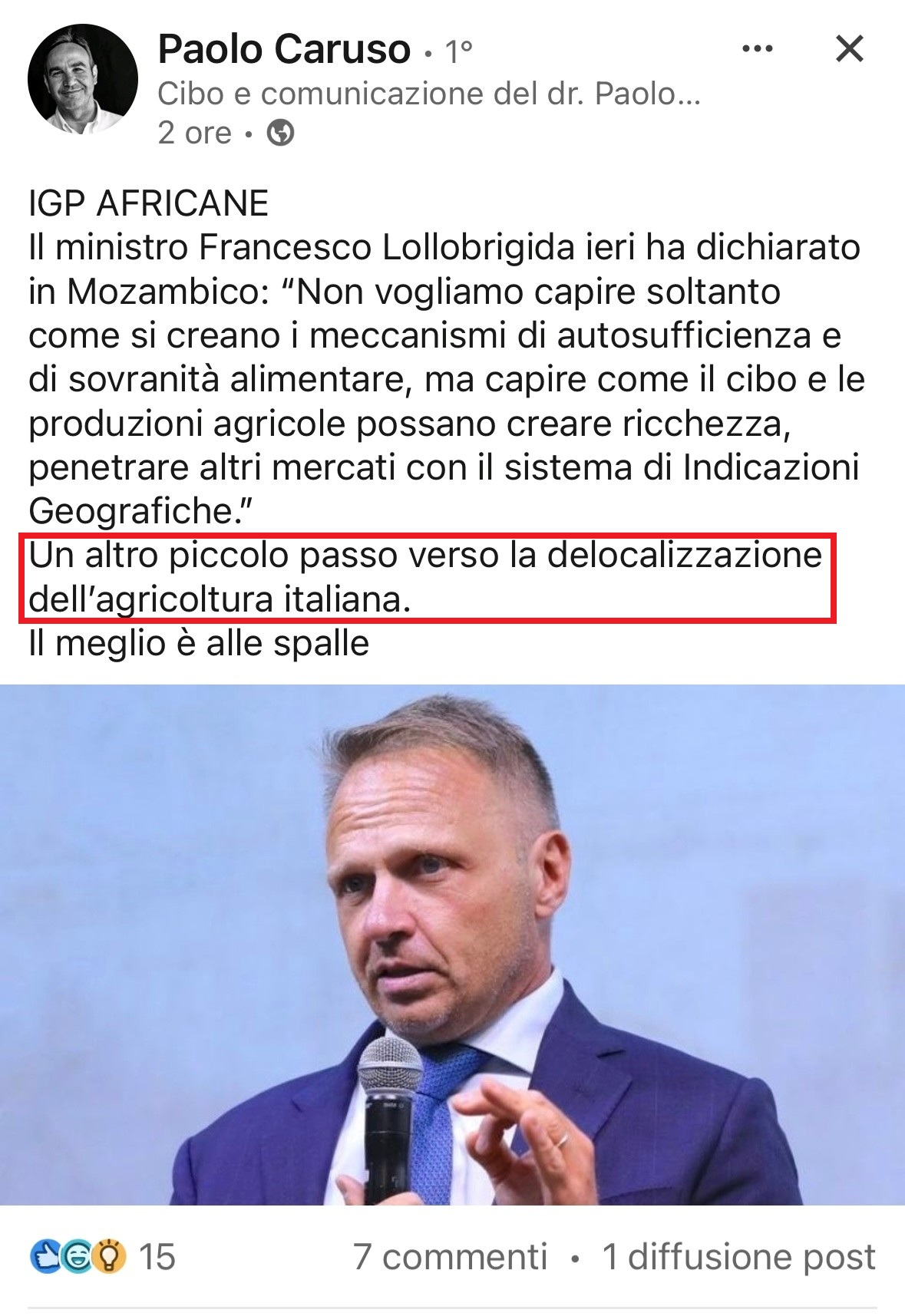This screenshot has width=905, height=1316.
Task: Click the line Il meglio è alle spalle
Action: (199, 643)
